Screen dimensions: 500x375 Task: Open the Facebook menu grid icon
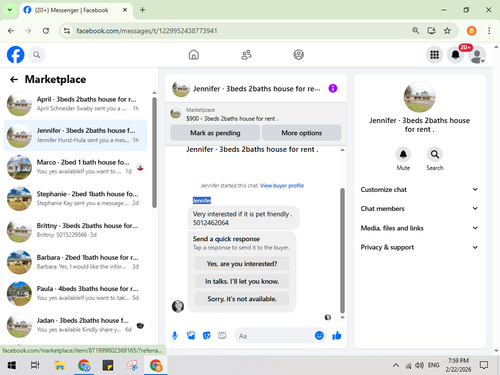click(434, 55)
